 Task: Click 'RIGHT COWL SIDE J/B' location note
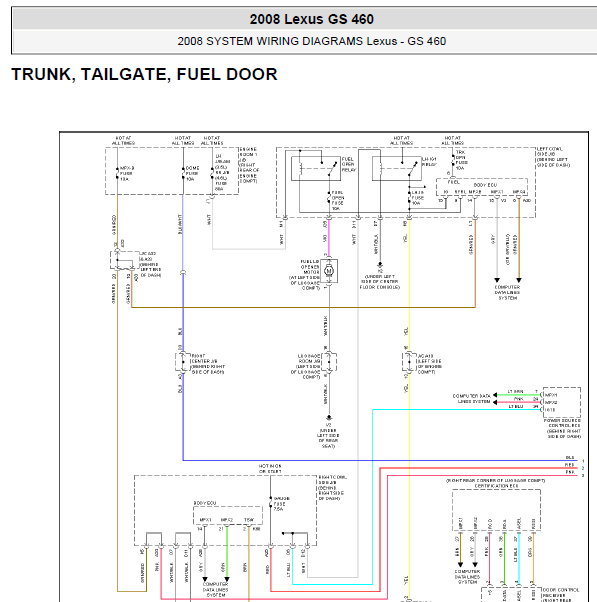[x=332, y=488]
